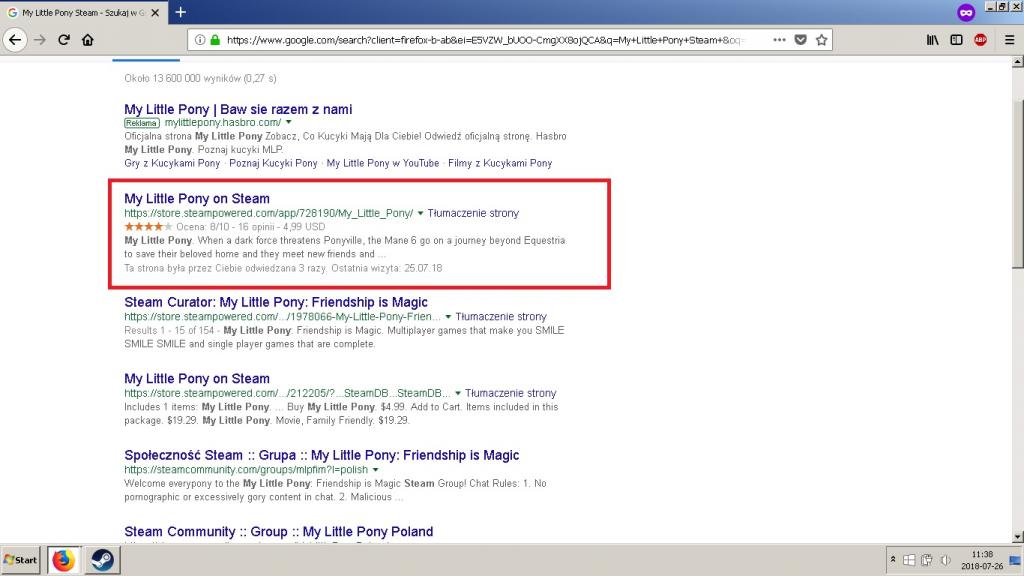This screenshot has height=576, width=1024.
Task: Show the sidebars panel icon
Action: point(956,40)
